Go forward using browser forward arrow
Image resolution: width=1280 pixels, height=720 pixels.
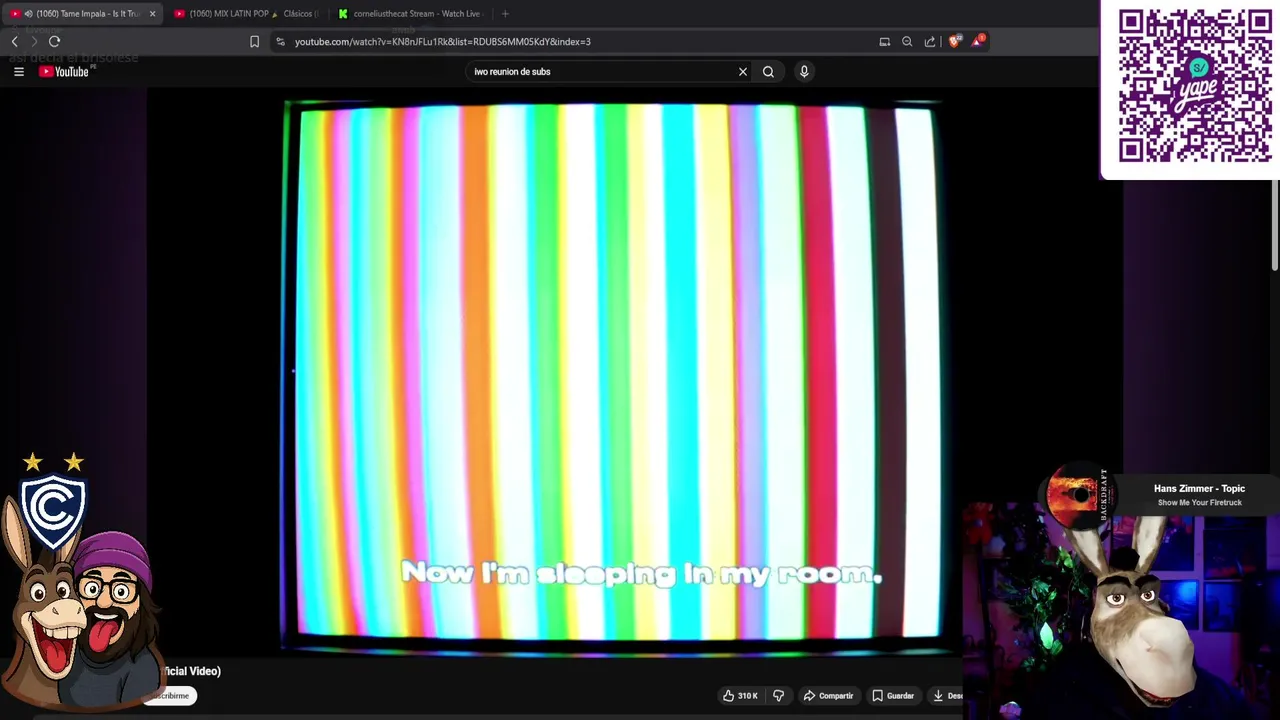(33, 42)
